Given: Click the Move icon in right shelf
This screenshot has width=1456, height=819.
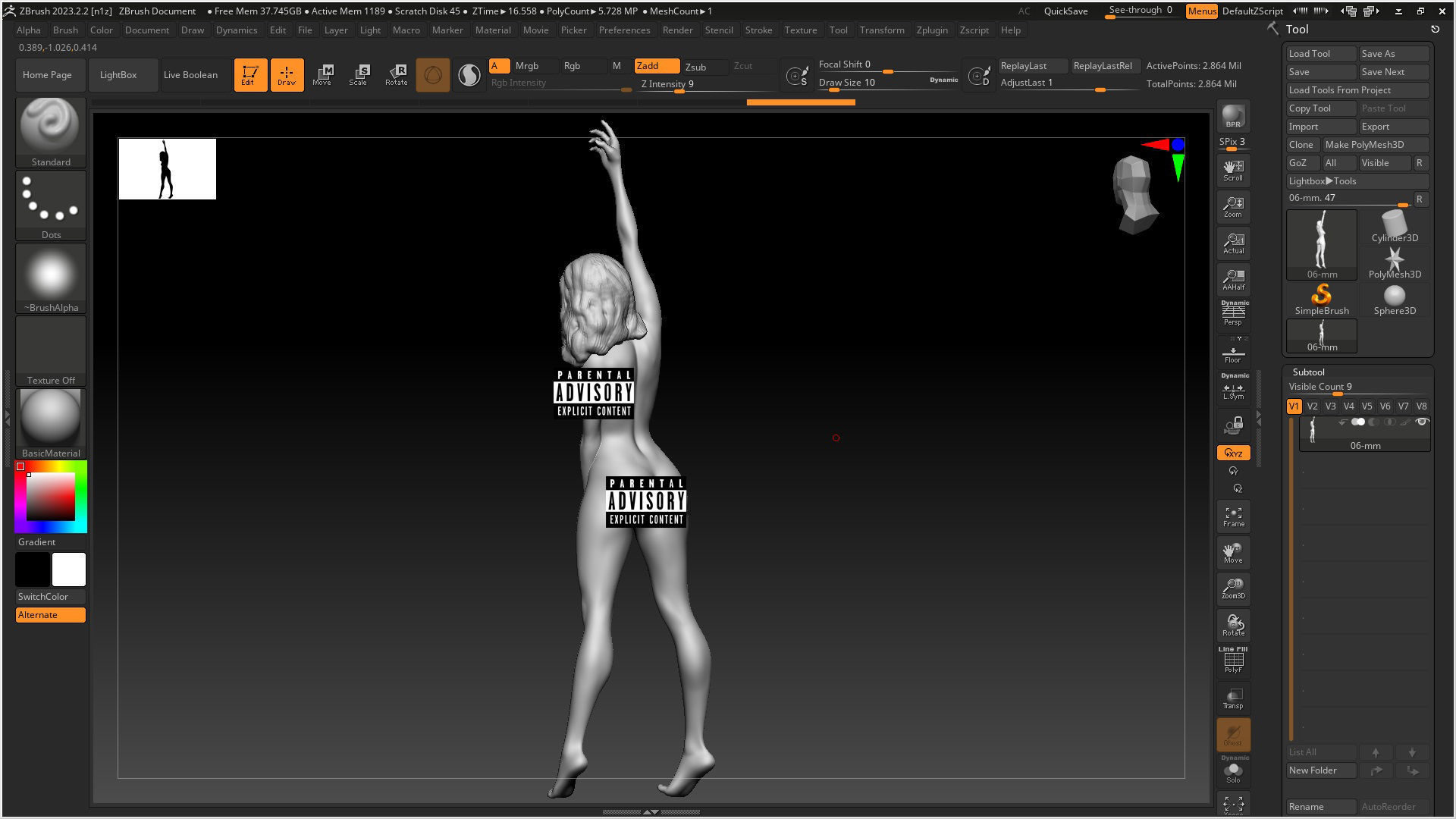Looking at the screenshot, I should [x=1233, y=552].
